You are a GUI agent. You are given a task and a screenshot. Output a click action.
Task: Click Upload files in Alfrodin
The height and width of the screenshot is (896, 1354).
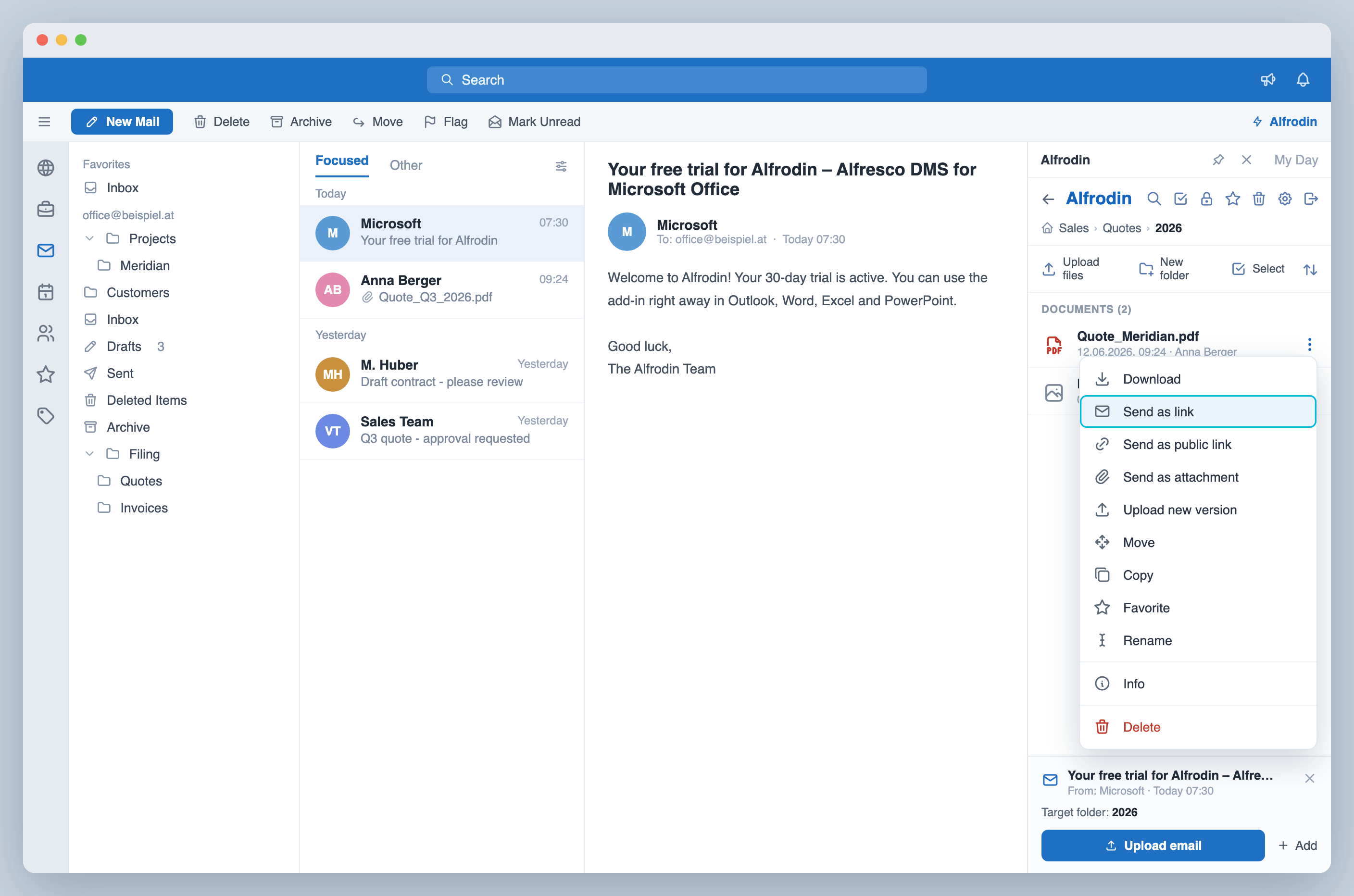click(x=1071, y=269)
